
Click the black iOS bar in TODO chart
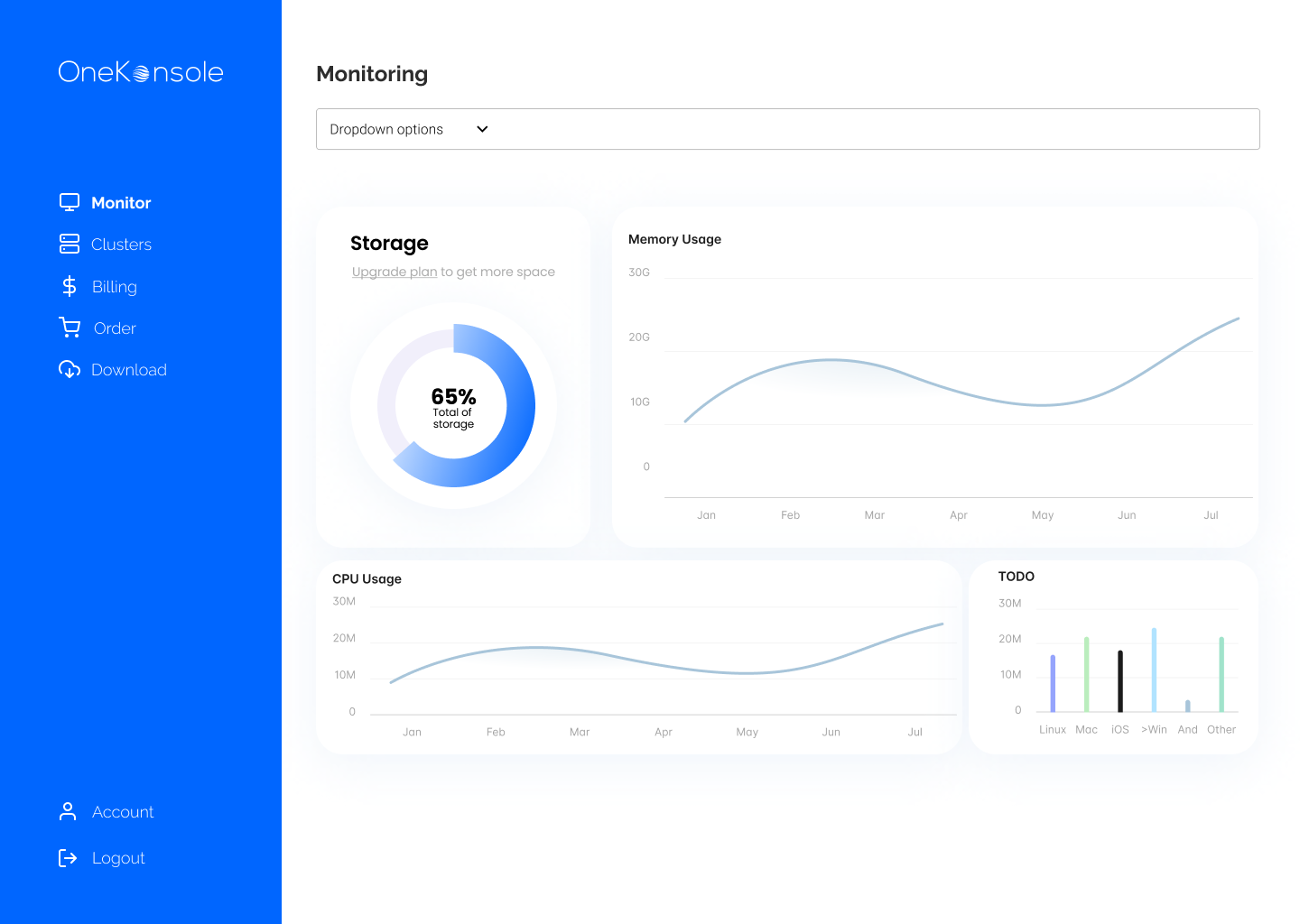[1120, 681]
